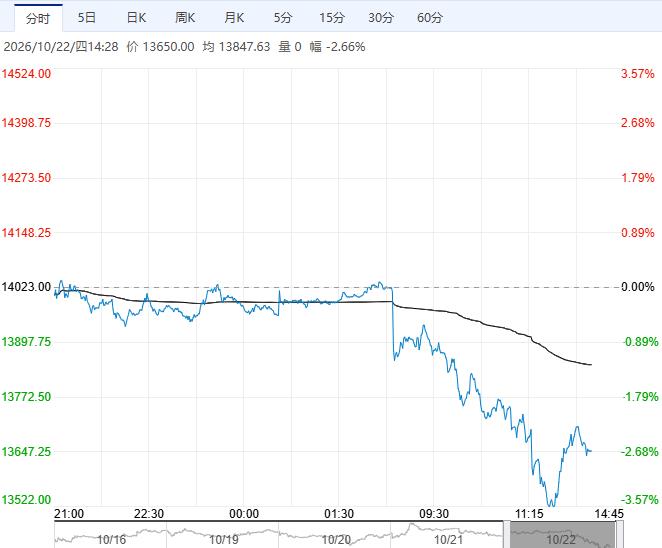
Task: Click the 10/20 date in mini timeline
Action: (336, 540)
